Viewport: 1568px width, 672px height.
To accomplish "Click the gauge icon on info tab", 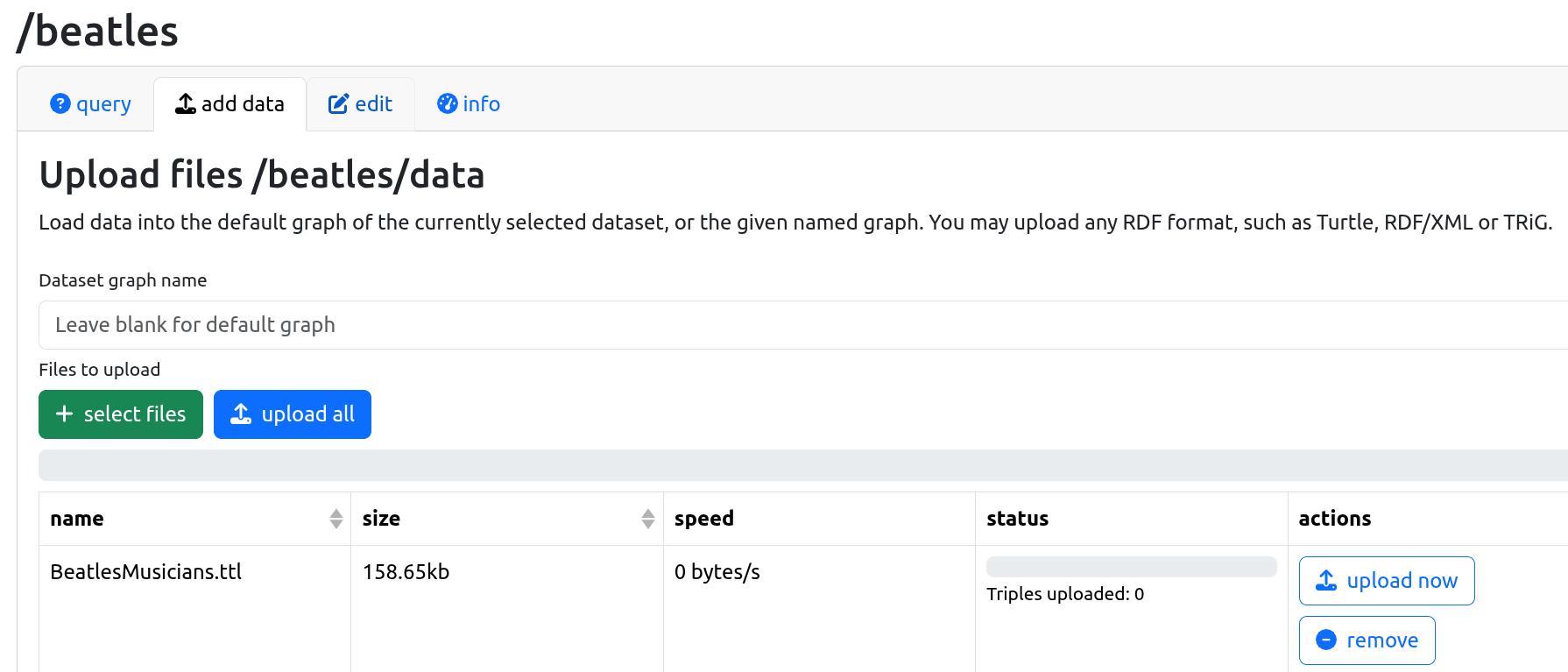I will point(447,104).
